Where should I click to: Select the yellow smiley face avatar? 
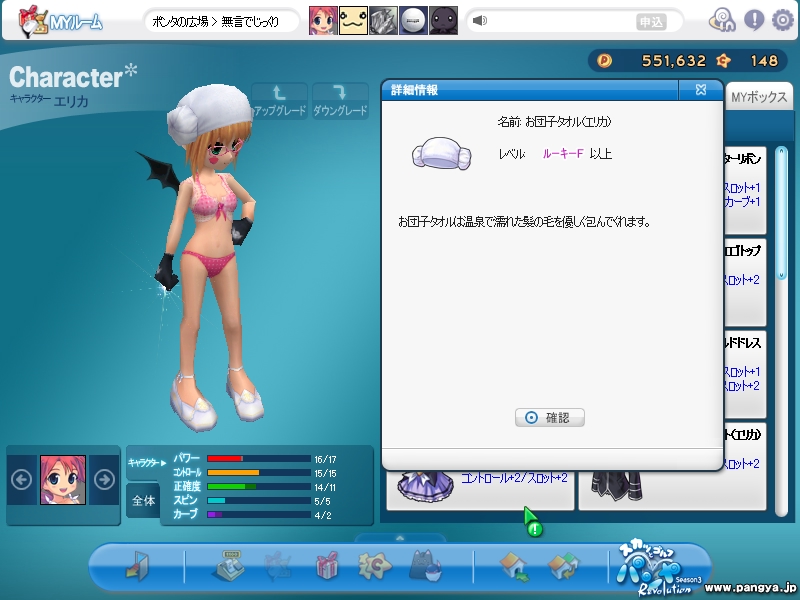tap(353, 20)
